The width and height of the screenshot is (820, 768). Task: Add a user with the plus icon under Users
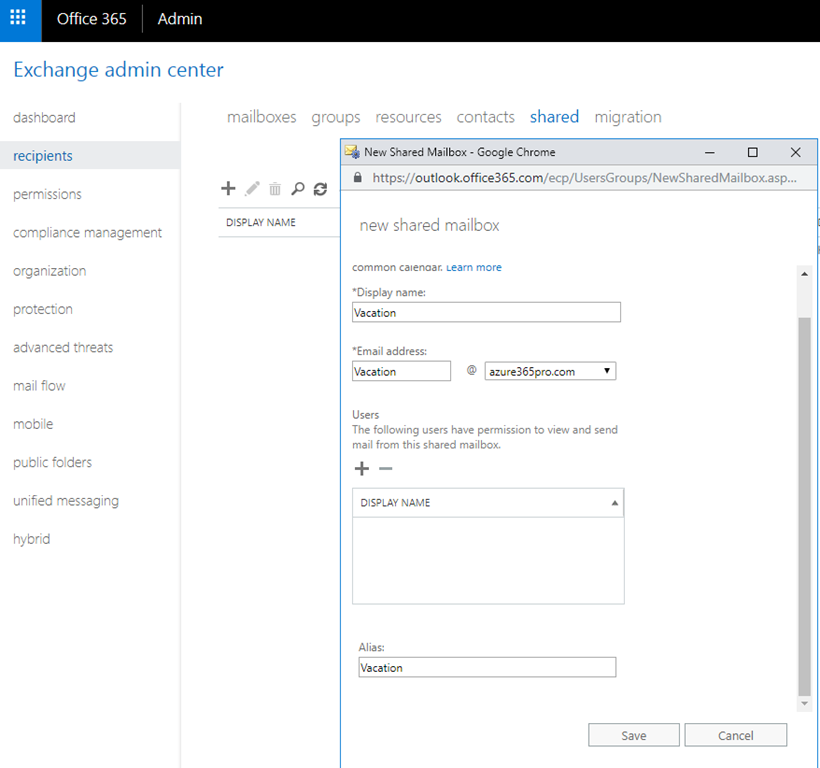(362, 468)
